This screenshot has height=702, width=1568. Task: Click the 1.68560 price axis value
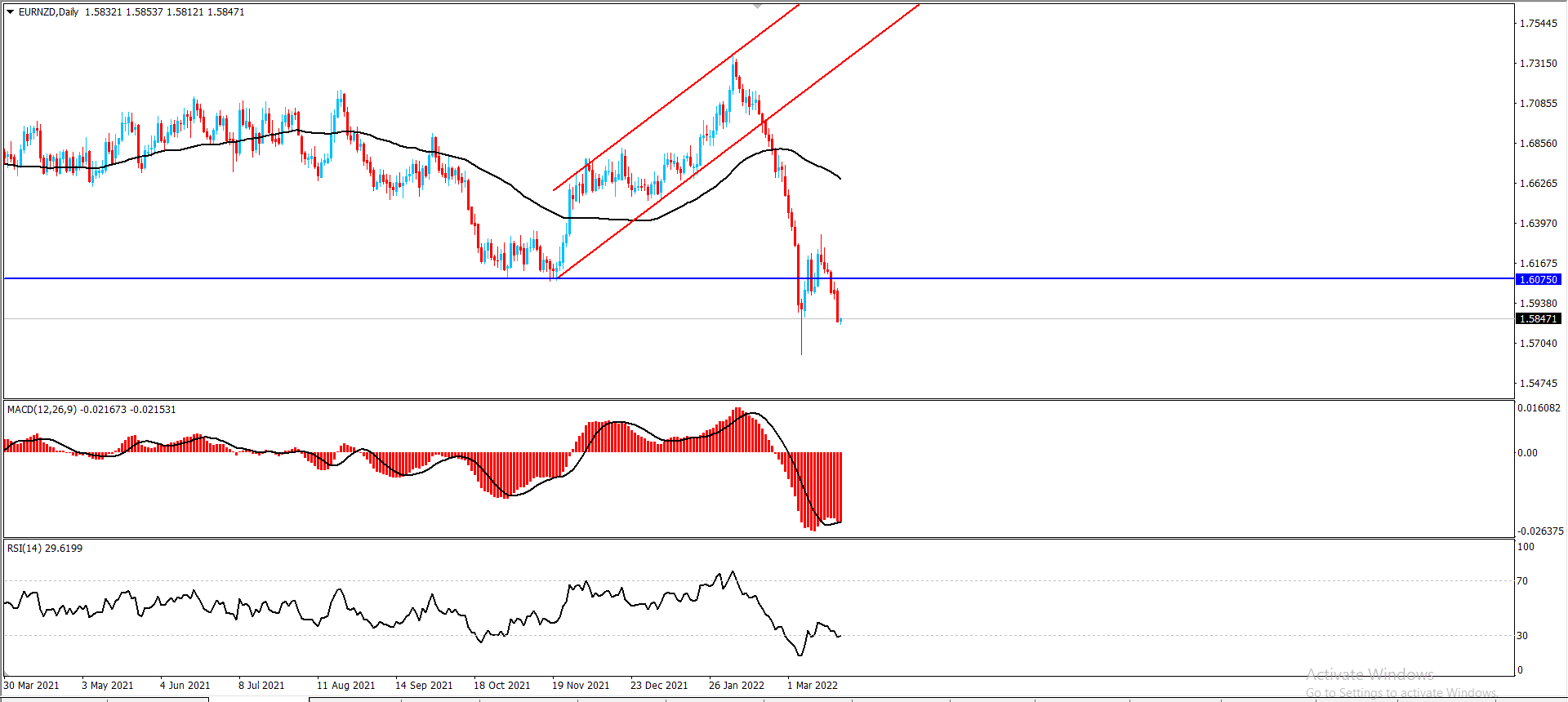click(x=1538, y=144)
